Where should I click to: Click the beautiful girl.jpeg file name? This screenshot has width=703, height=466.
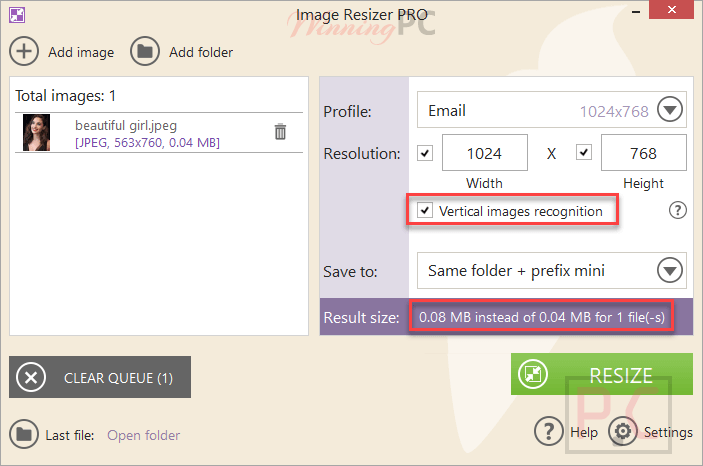[x=126, y=126]
